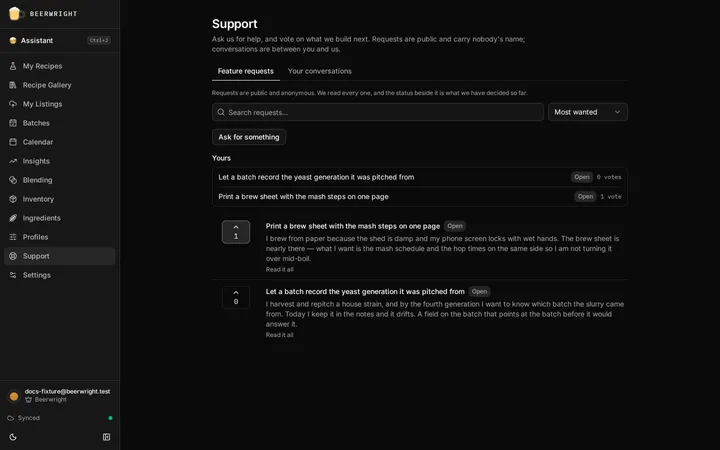Click the Search requests input field
The height and width of the screenshot is (450, 720).
[377, 112]
